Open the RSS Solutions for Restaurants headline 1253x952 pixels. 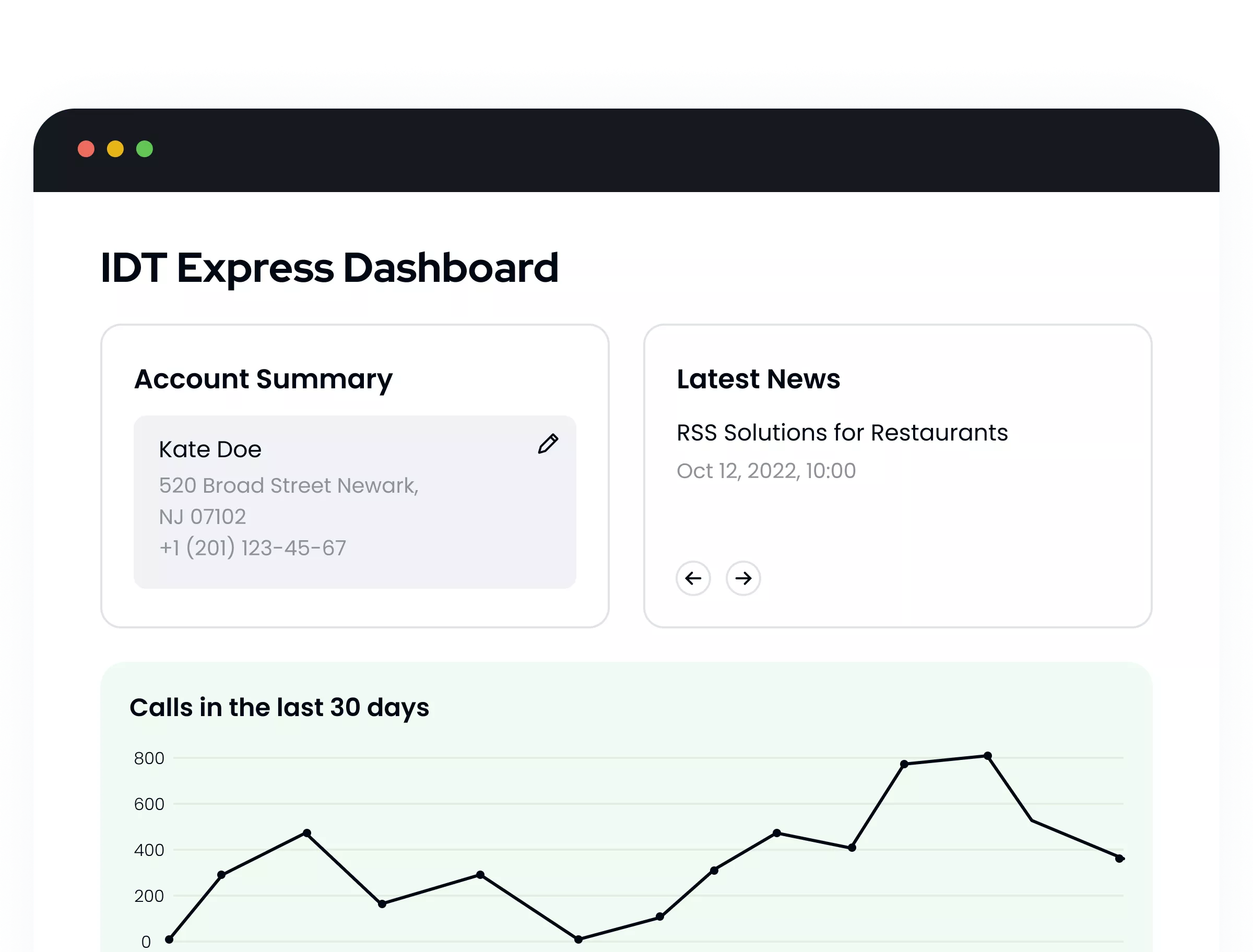[x=842, y=433]
